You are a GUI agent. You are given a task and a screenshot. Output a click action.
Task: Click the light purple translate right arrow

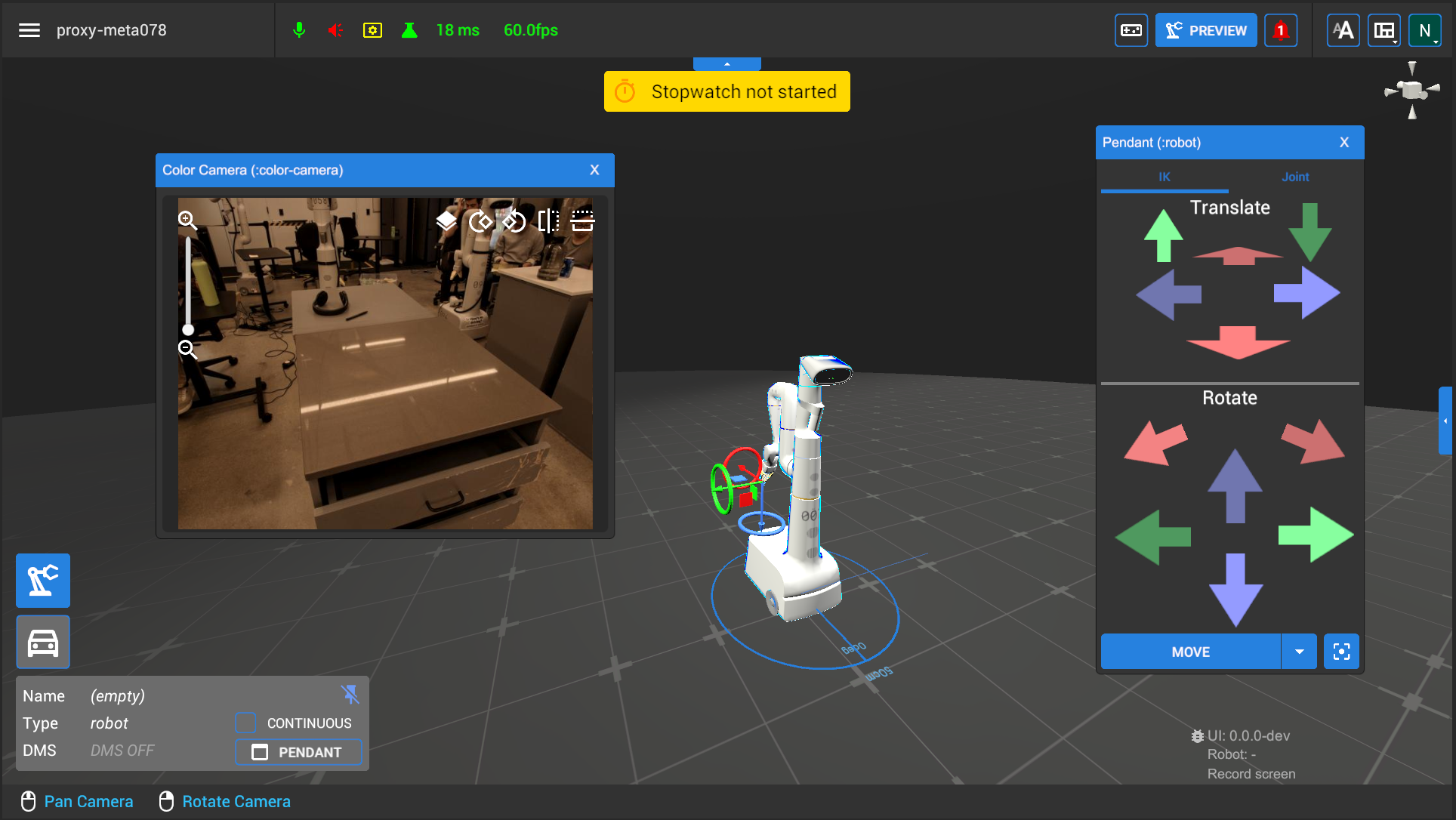pos(1307,293)
